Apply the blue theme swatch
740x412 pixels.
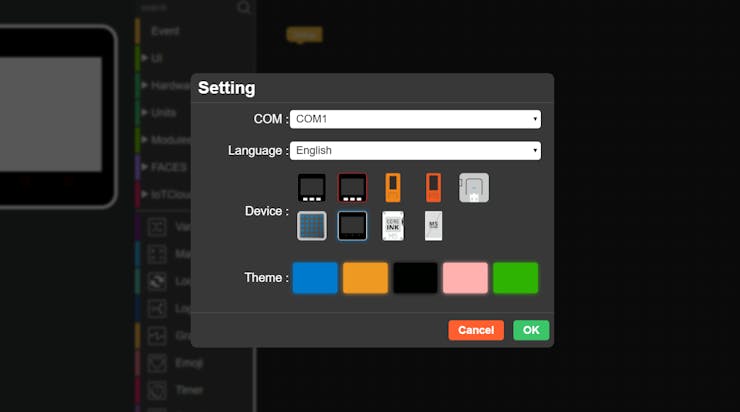point(315,278)
